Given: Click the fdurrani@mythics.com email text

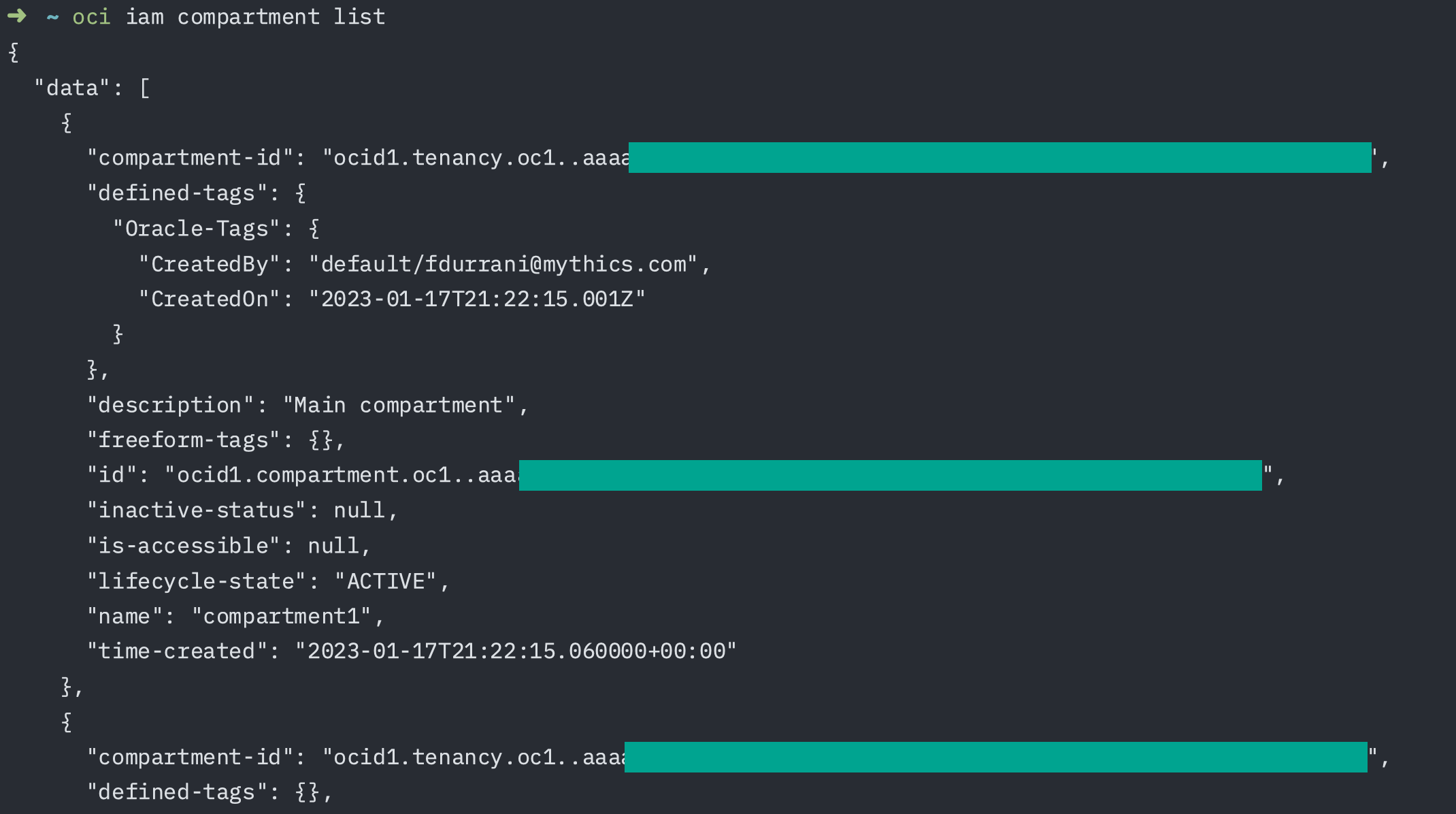Looking at the screenshot, I should click(x=556, y=264).
